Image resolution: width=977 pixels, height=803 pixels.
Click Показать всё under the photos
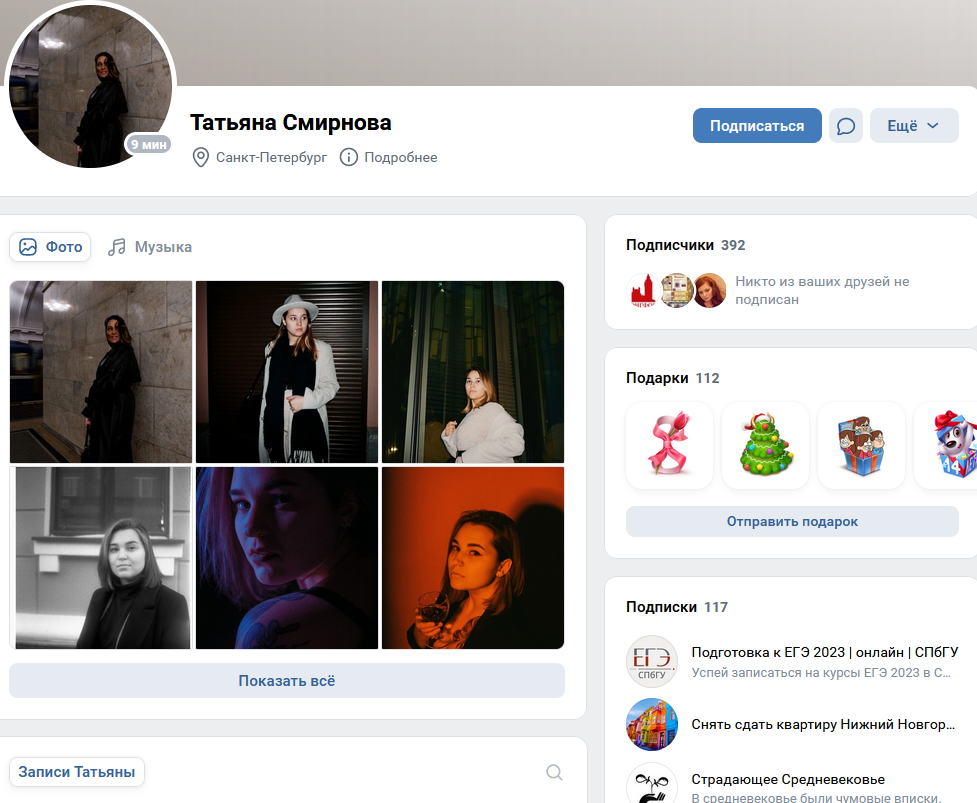(x=287, y=681)
